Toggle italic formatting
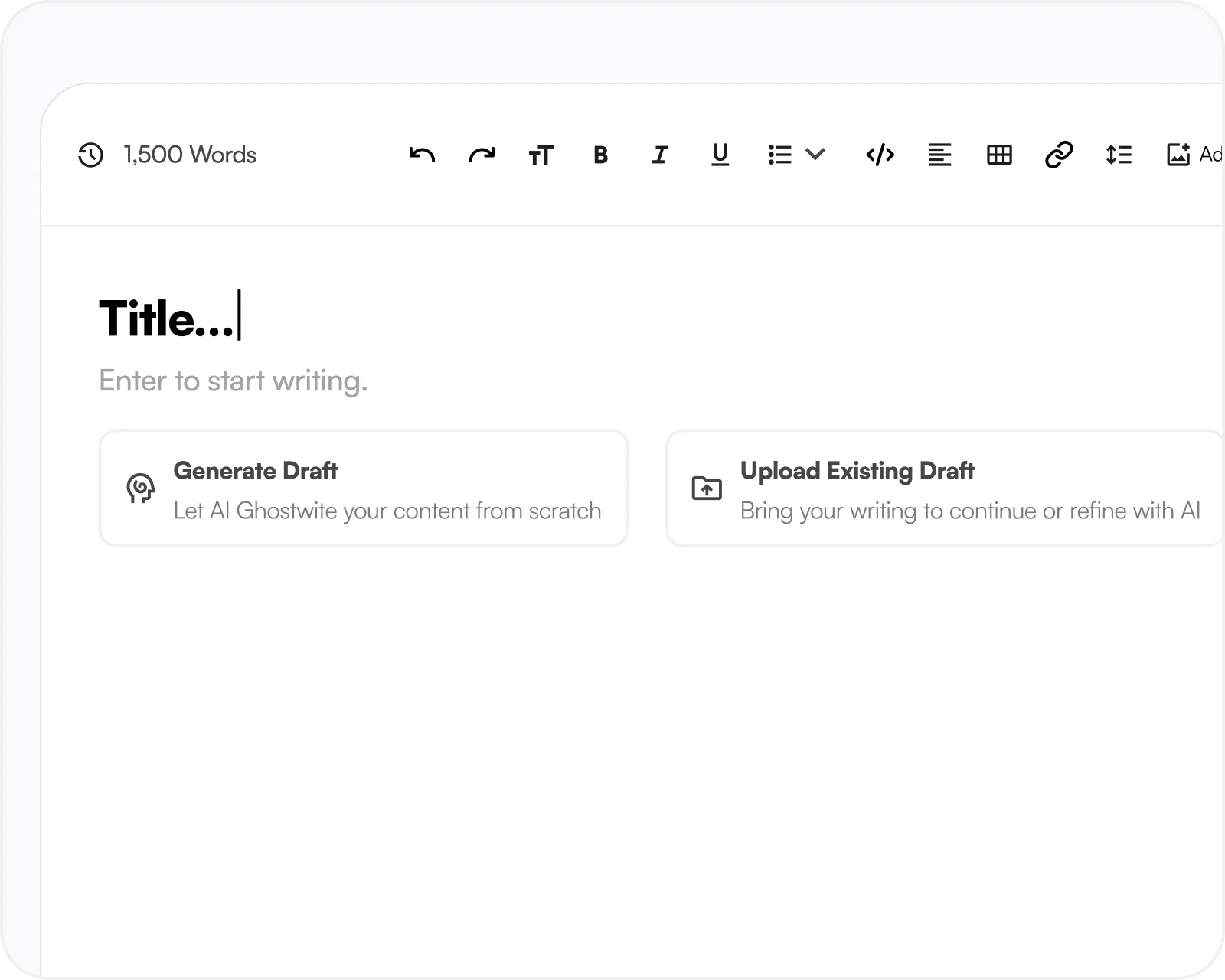 click(660, 155)
